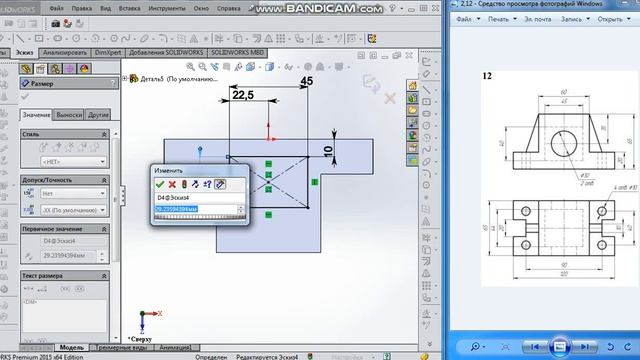Switch to the DimXpert tab
Viewport: 640px width, 360px height.
108,53
